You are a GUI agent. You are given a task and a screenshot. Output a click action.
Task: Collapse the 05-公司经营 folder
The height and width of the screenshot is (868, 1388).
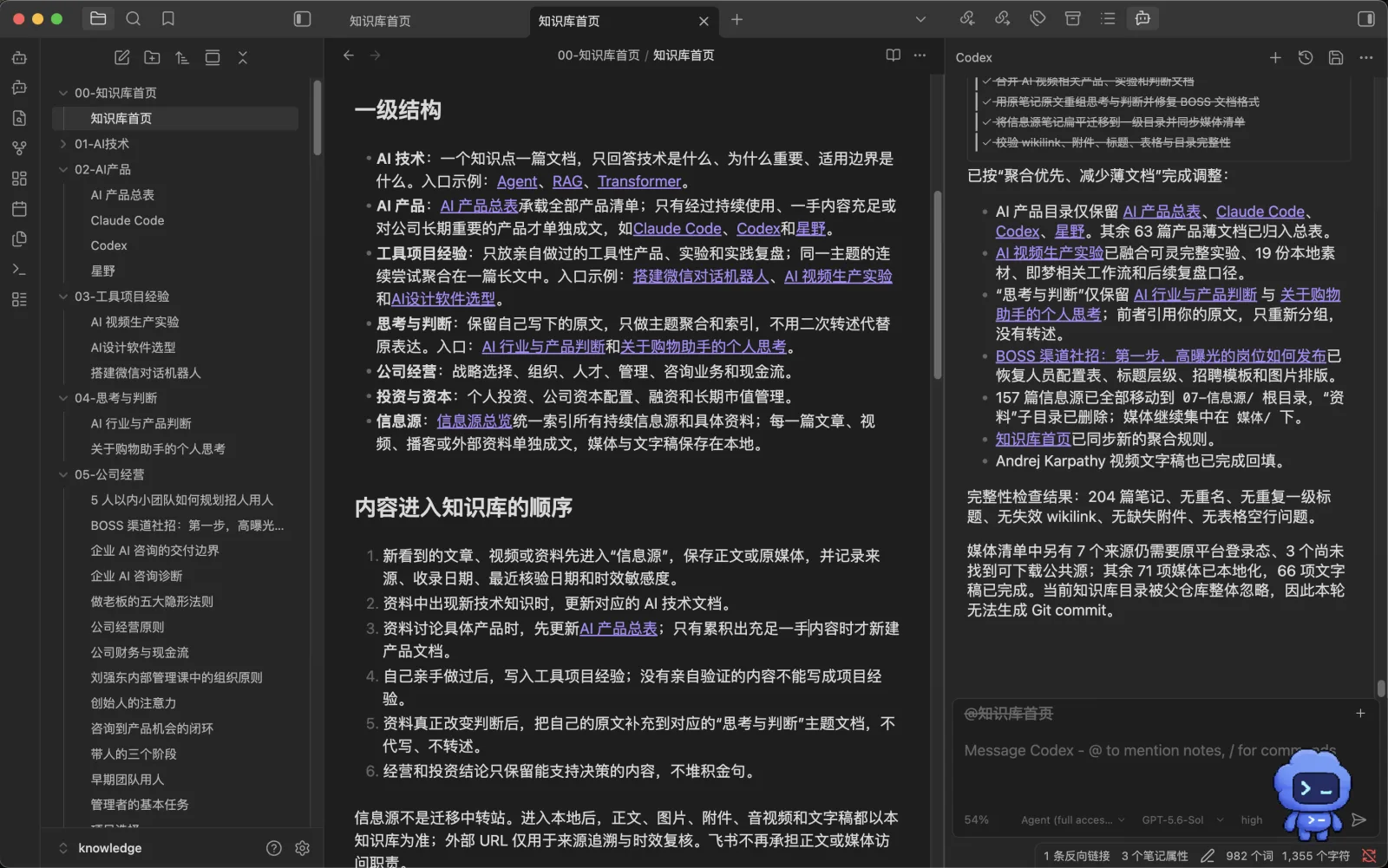(x=62, y=474)
